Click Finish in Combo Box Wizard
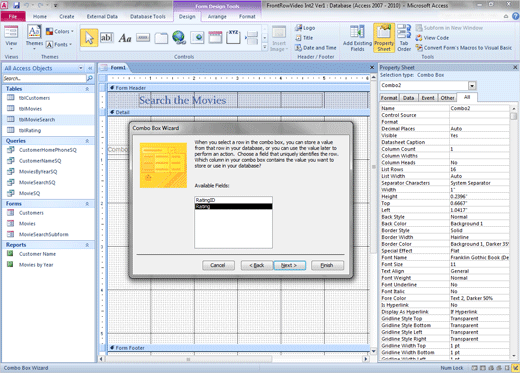 tap(327, 265)
